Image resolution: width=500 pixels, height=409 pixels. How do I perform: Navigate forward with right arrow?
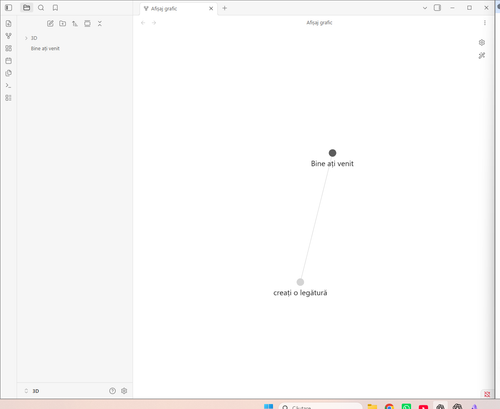pyautogui.click(x=154, y=23)
